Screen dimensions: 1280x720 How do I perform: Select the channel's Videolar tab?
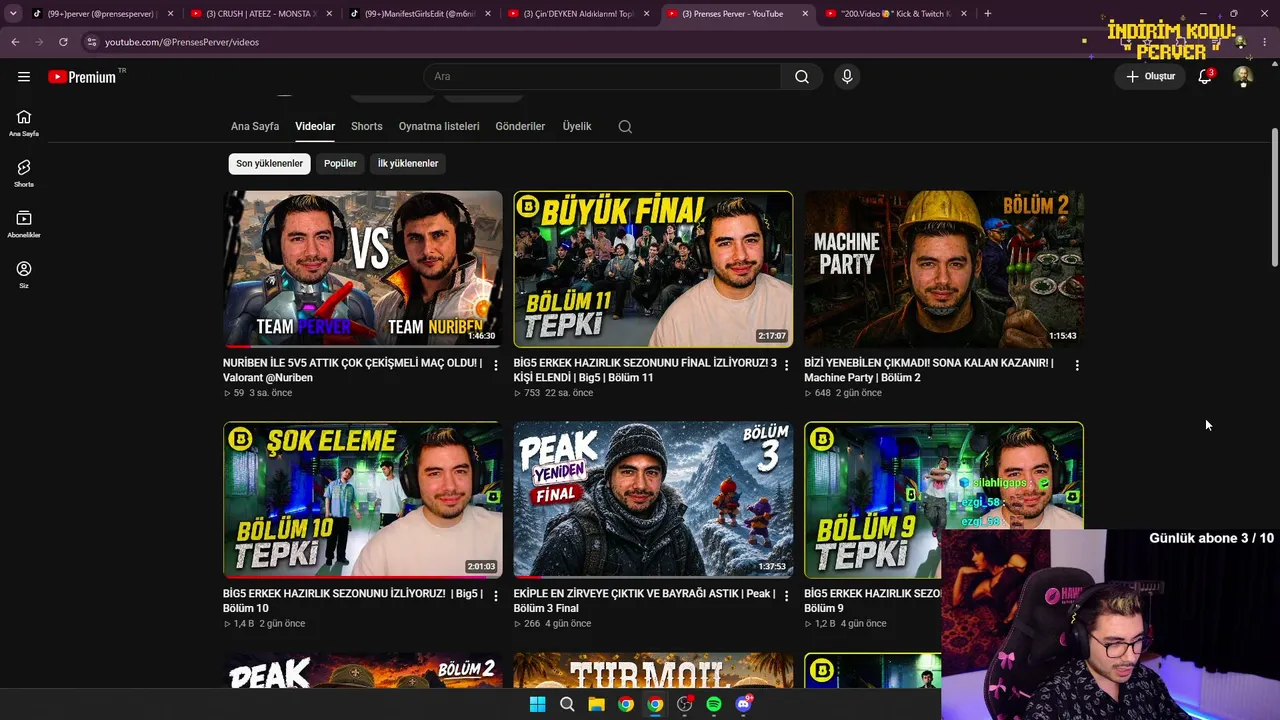pyautogui.click(x=315, y=127)
